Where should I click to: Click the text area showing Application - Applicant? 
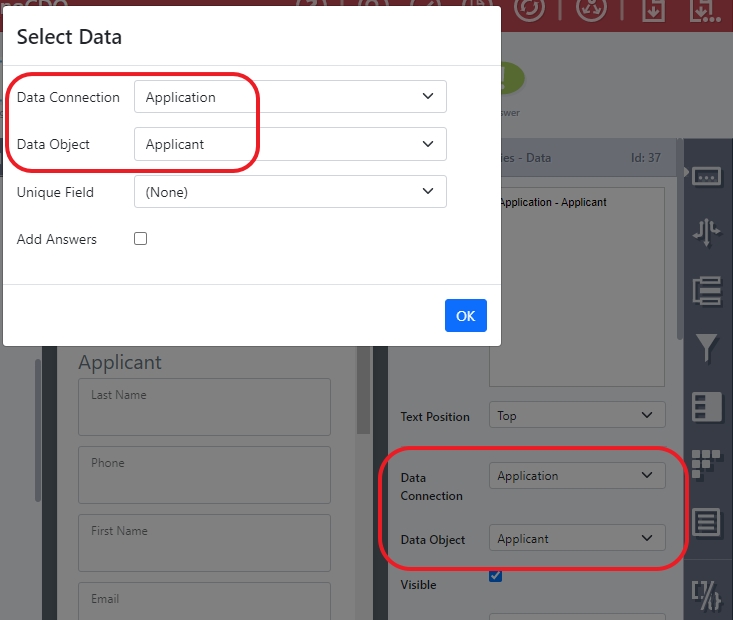pyautogui.click(x=577, y=287)
